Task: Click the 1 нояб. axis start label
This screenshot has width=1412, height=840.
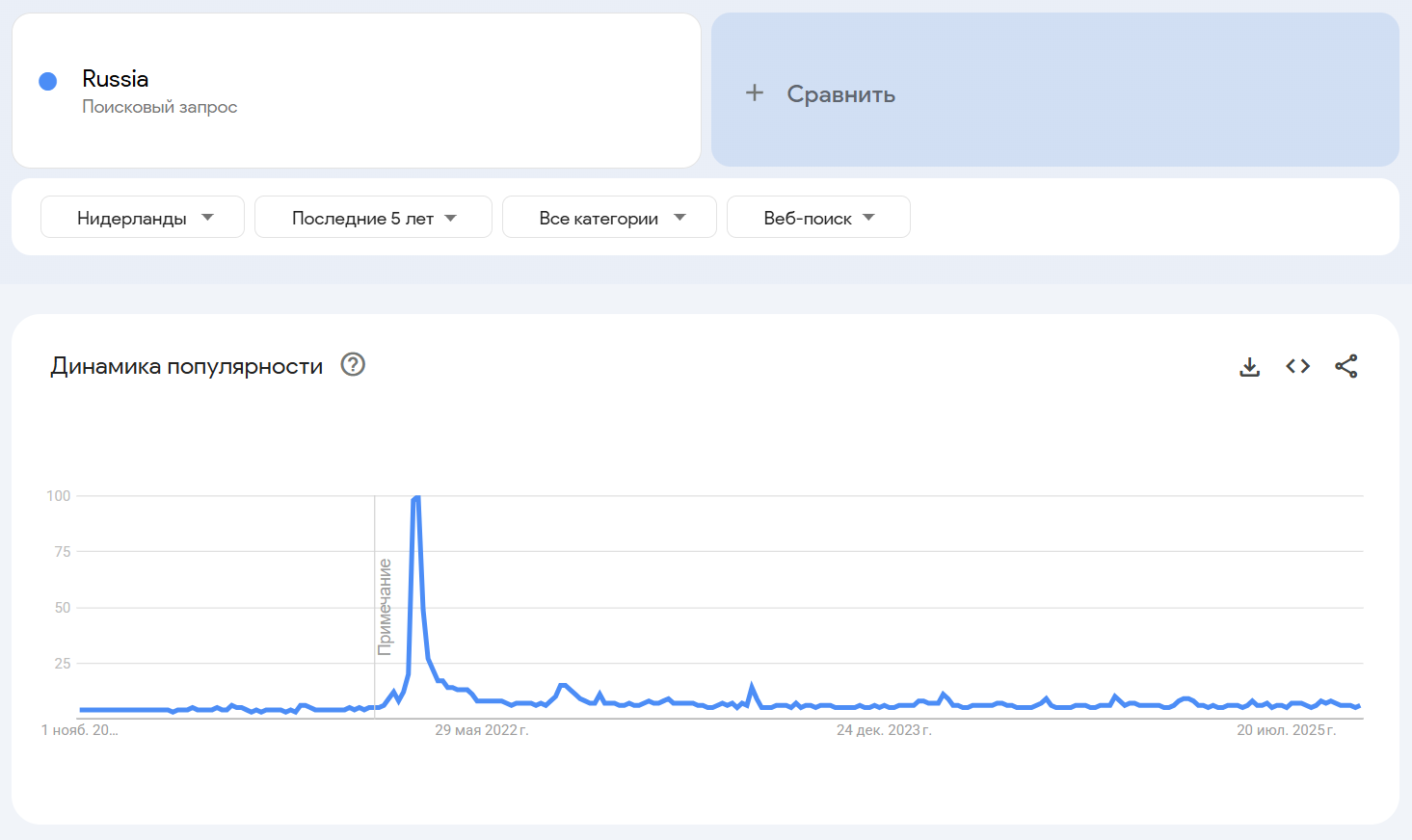Action: click(79, 730)
